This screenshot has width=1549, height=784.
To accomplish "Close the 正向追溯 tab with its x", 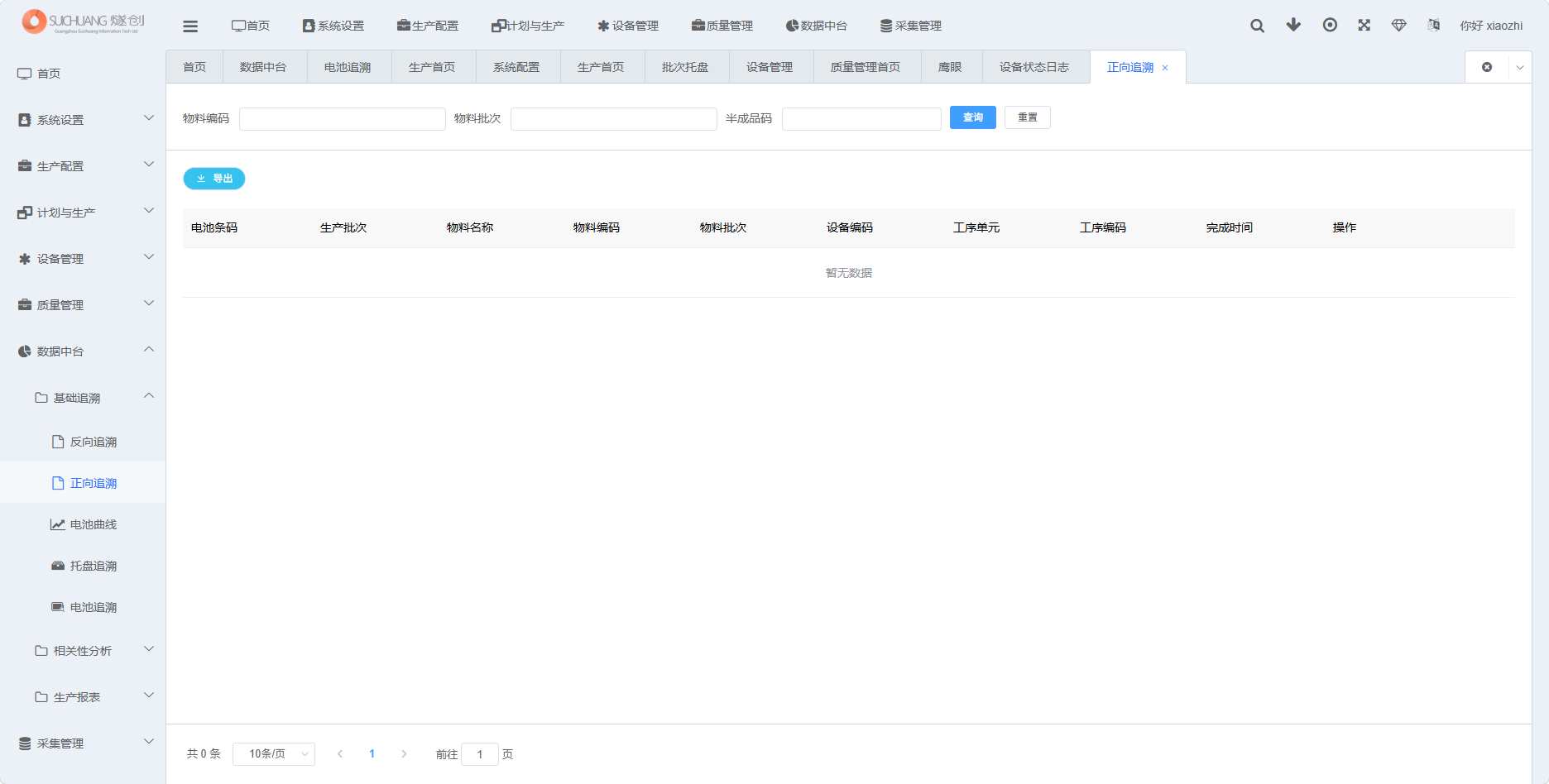I will pyautogui.click(x=1165, y=68).
